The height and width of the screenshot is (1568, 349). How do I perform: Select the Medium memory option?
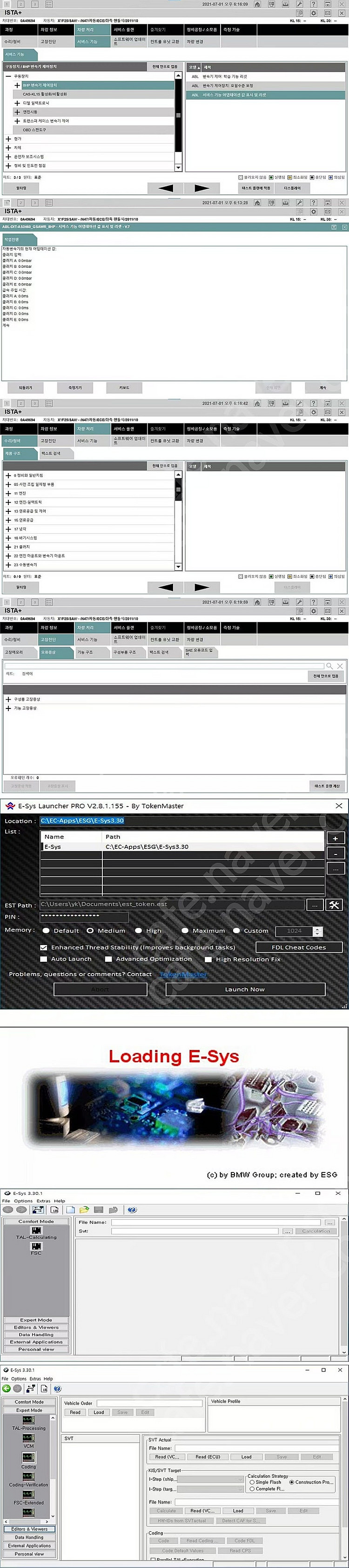[x=90, y=931]
